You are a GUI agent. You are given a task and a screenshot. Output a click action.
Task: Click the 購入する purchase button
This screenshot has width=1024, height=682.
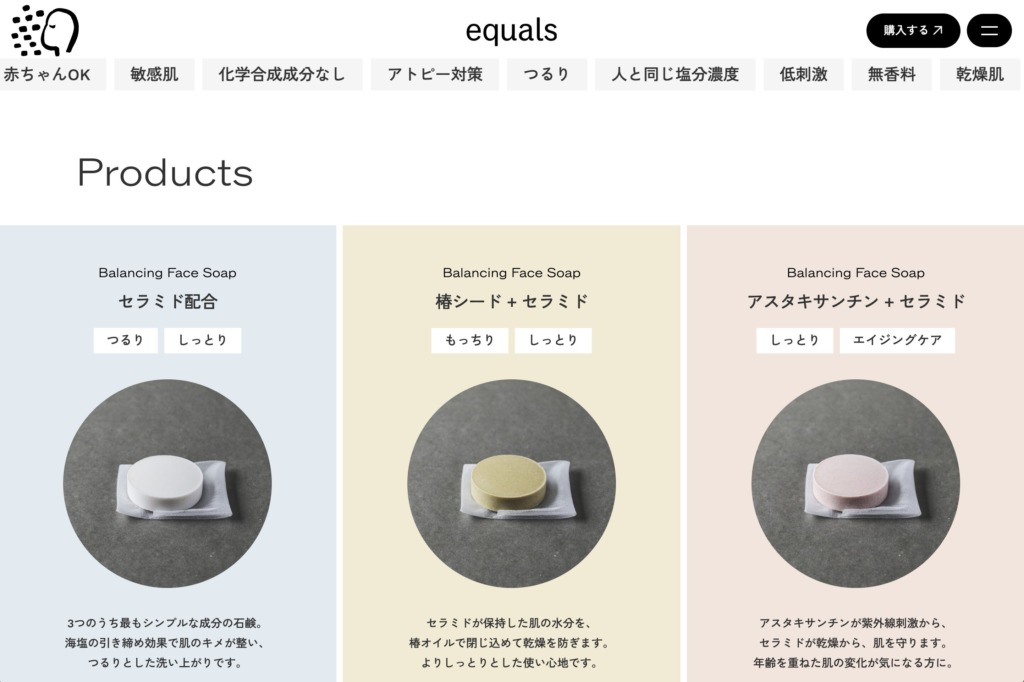click(912, 30)
